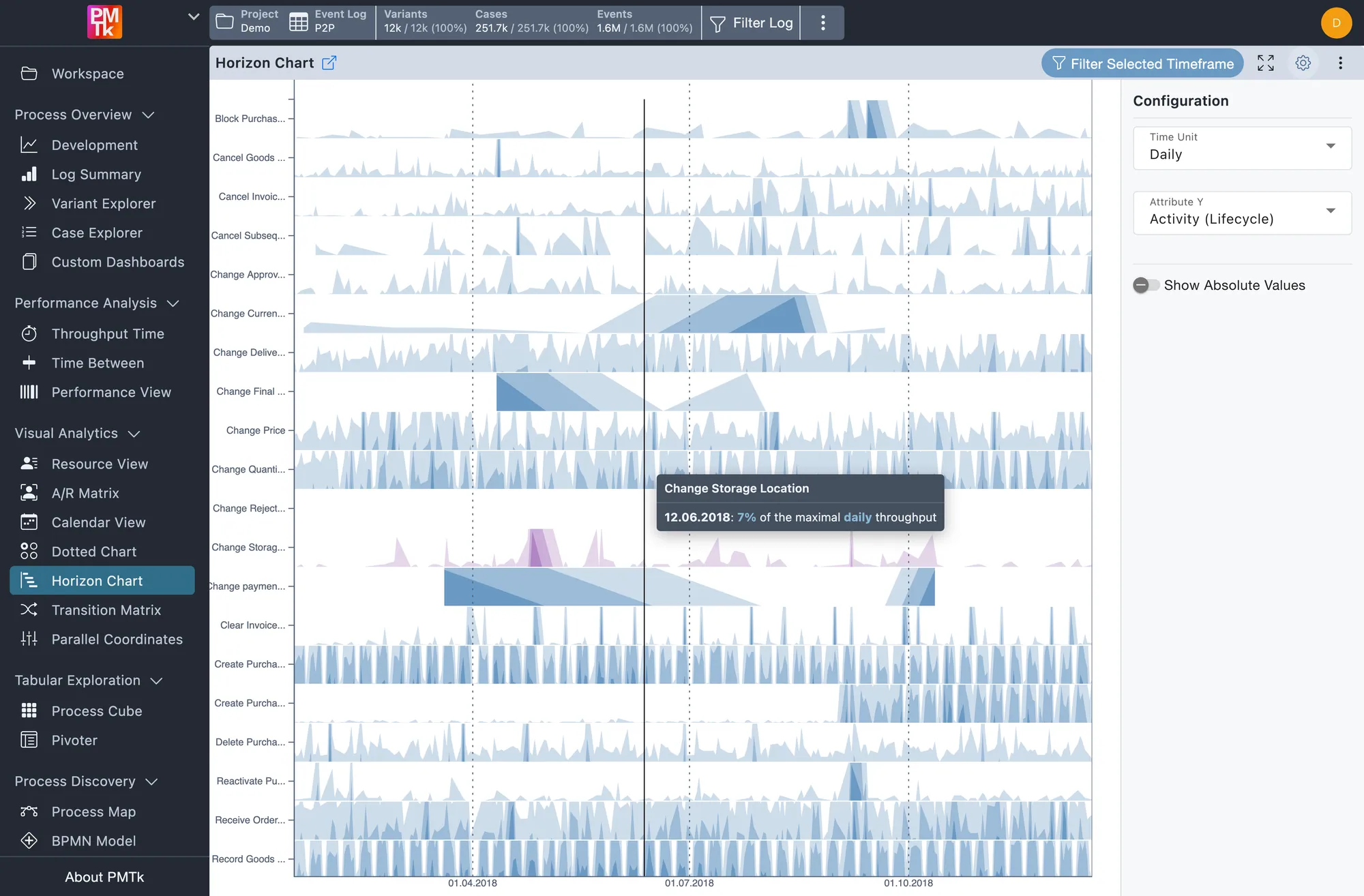Expand the dropdown next to the logo

194,16
